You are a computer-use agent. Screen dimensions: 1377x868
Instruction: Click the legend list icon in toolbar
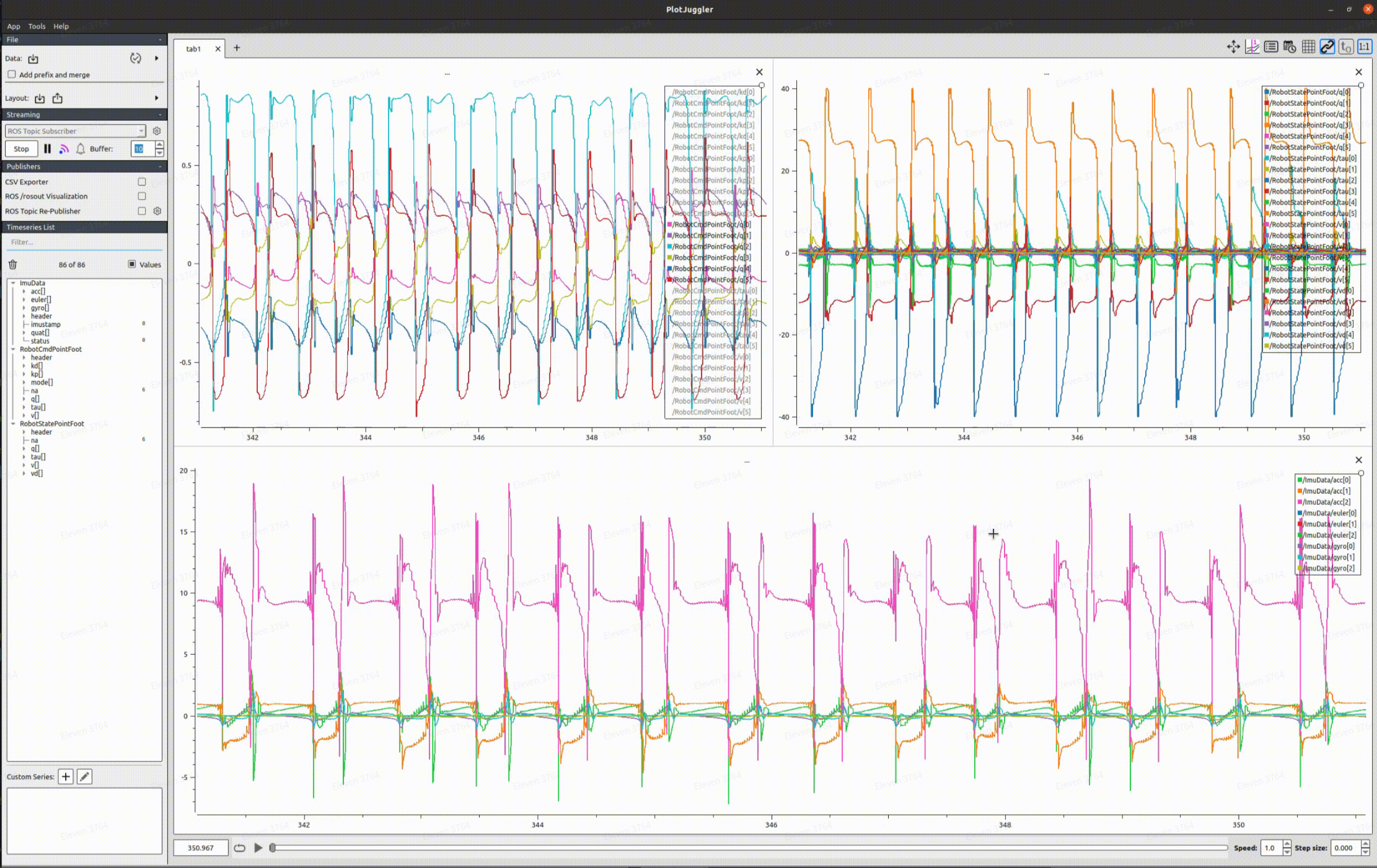click(1271, 47)
